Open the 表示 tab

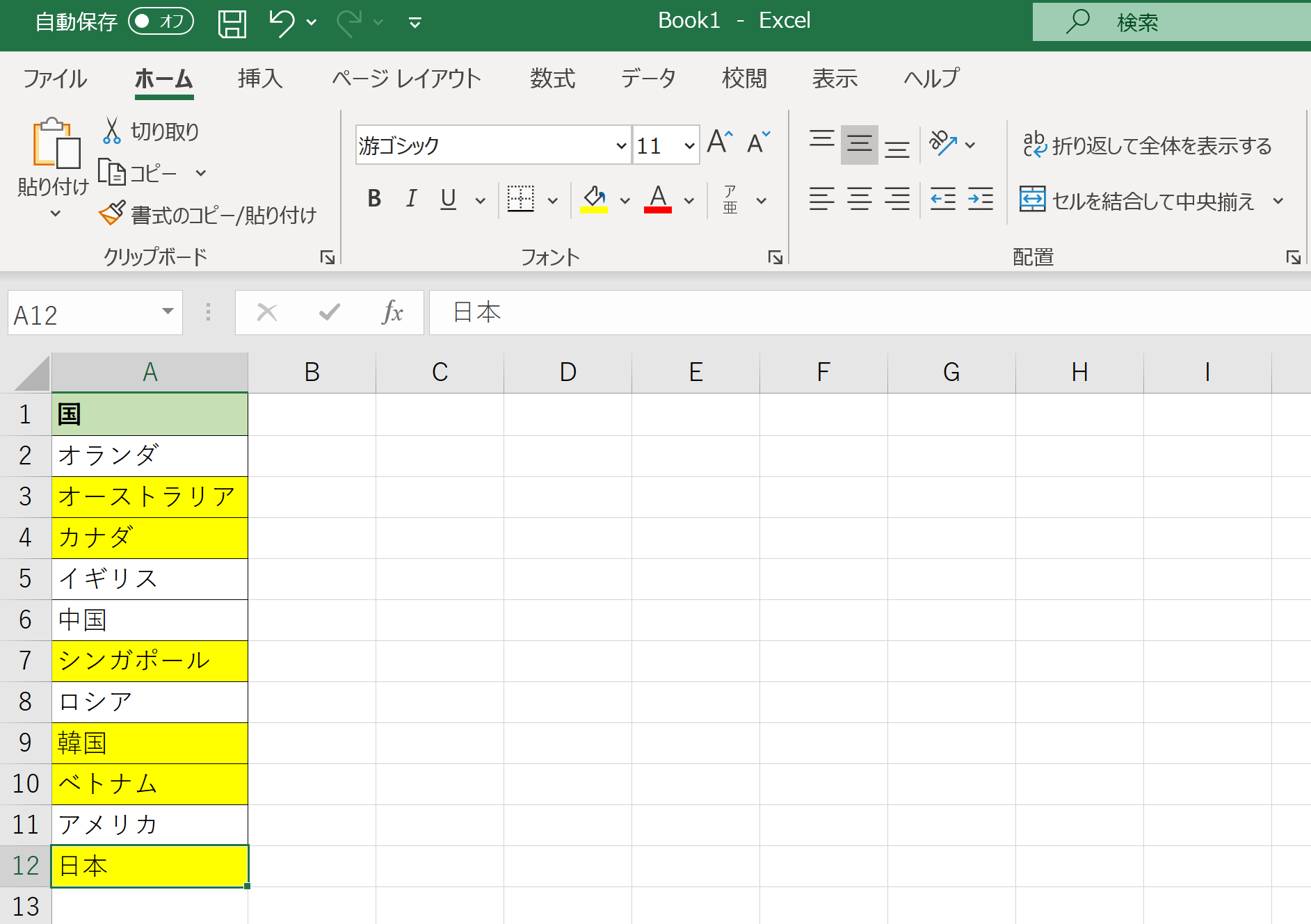835,79
